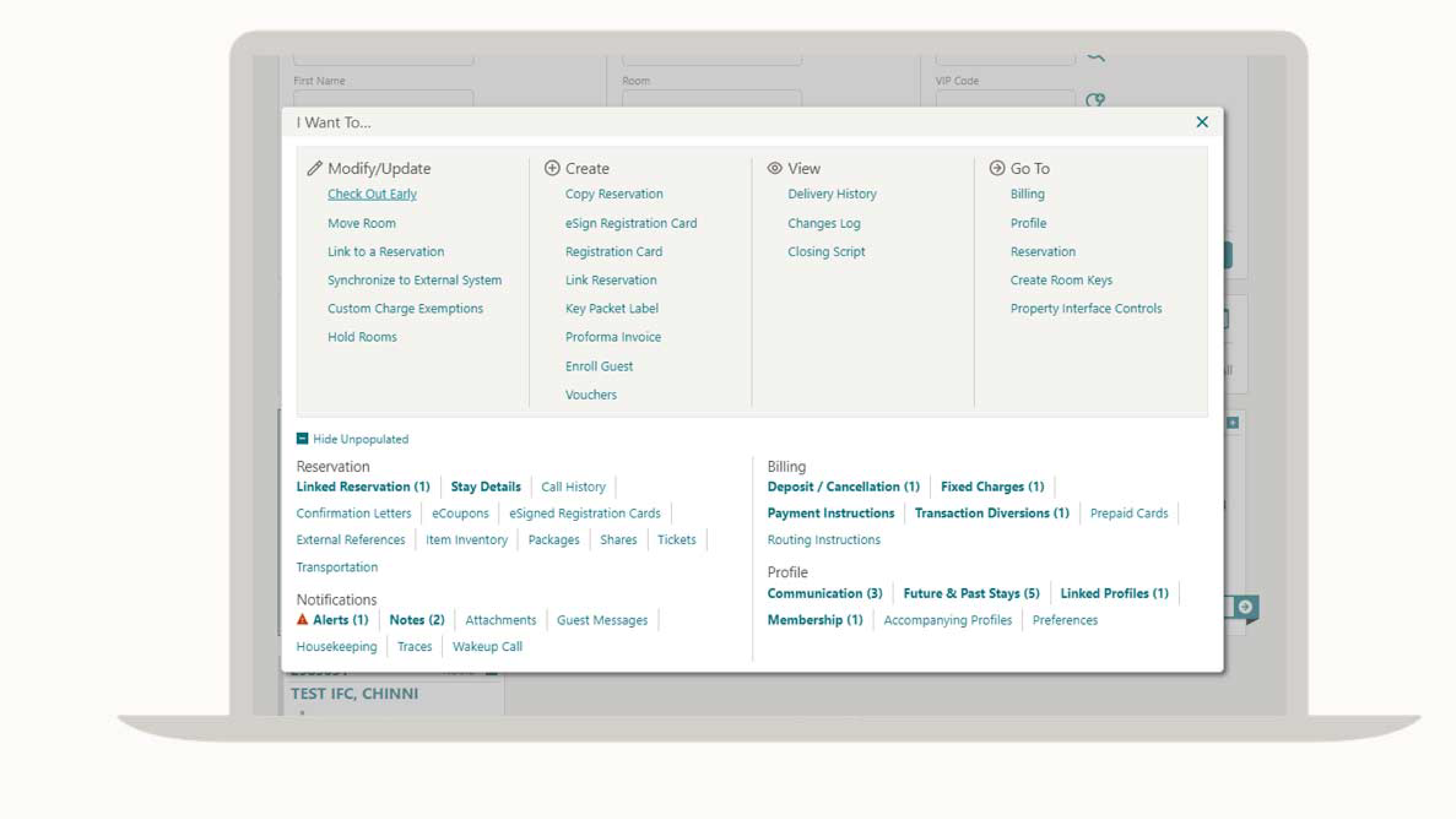Click the View eye icon

pyautogui.click(x=774, y=168)
